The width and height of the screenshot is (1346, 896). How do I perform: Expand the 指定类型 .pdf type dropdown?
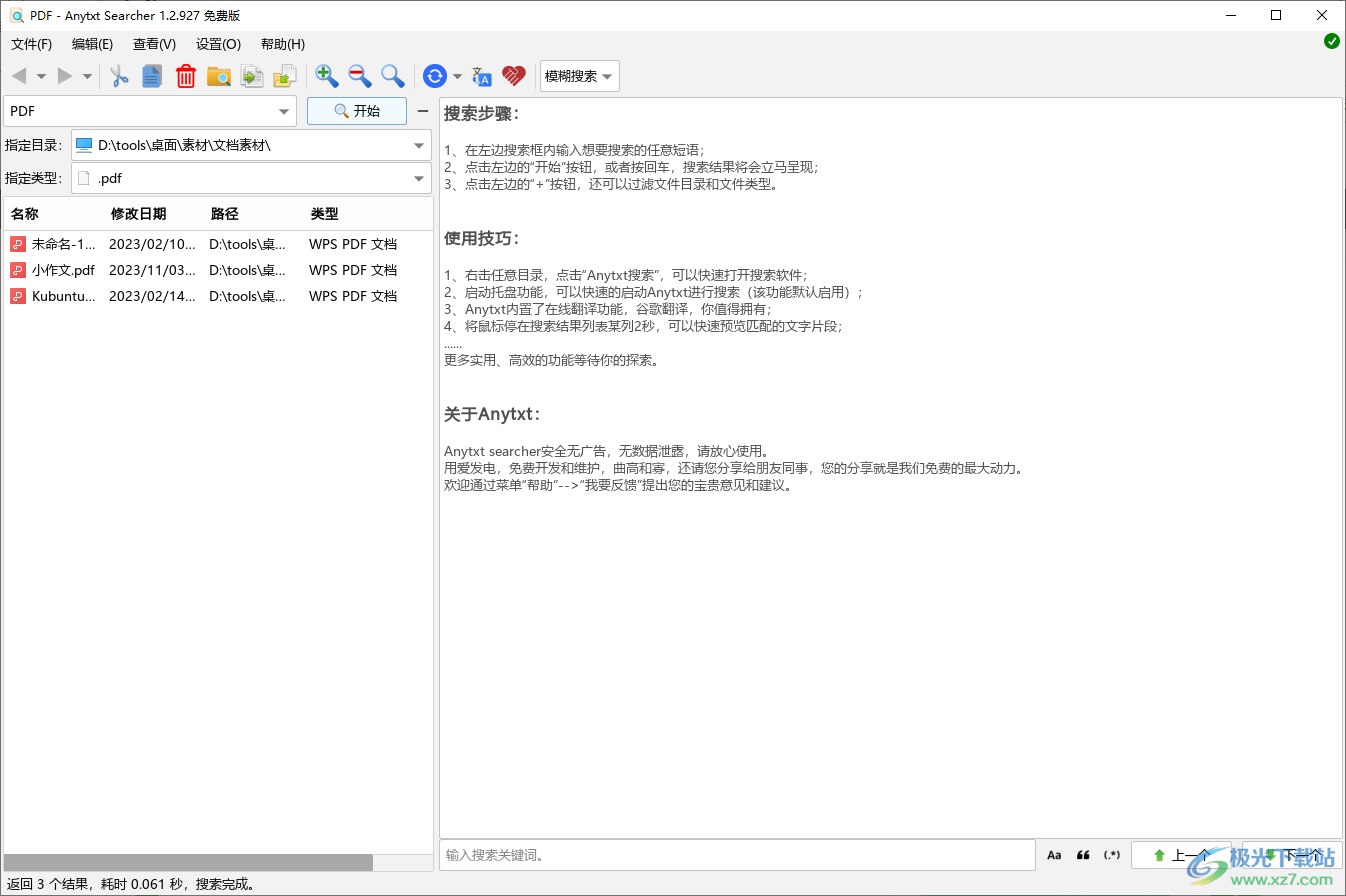tap(419, 179)
